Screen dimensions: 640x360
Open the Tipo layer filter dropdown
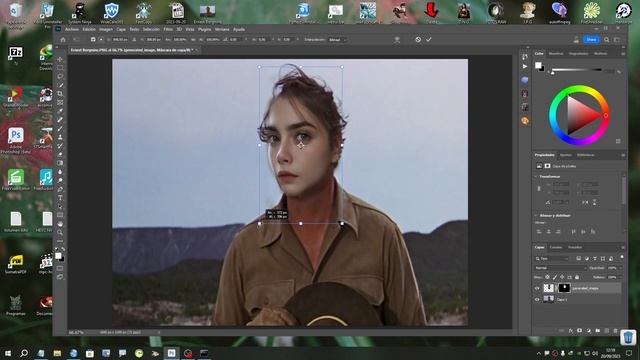pos(552,258)
